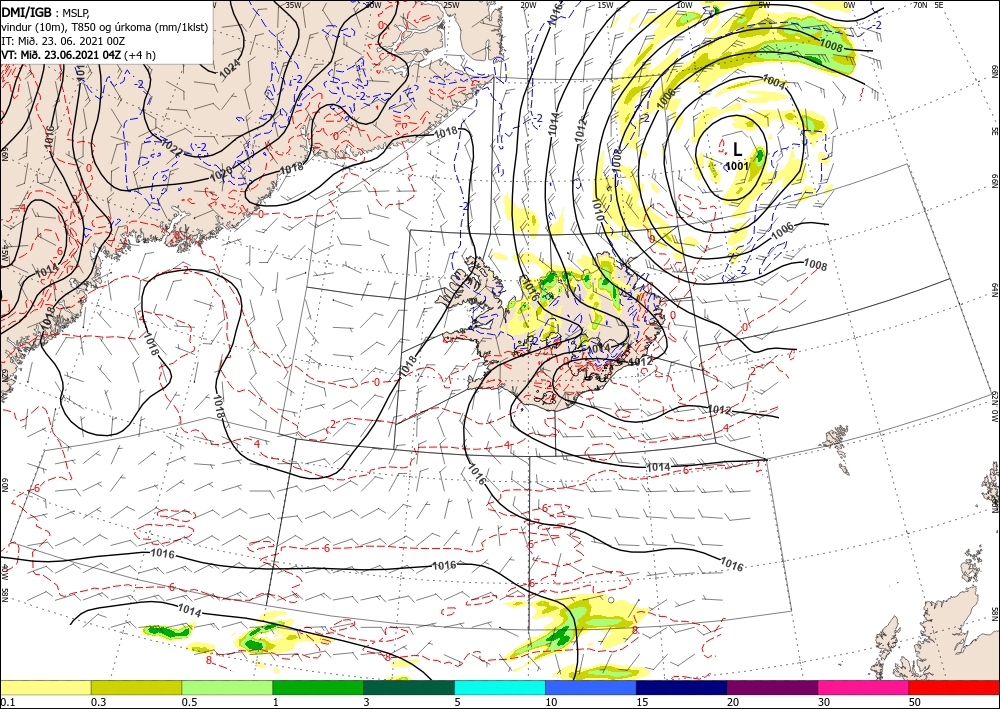Select the navy 15–20 legend swatch
Image resolution: width=1000 pixels, height=709 pixels.
(682, 687)
